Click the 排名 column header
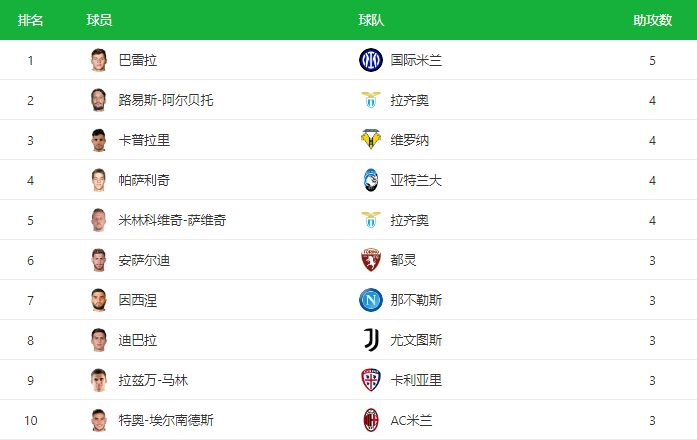697x440 pixels. pos(30,20)
